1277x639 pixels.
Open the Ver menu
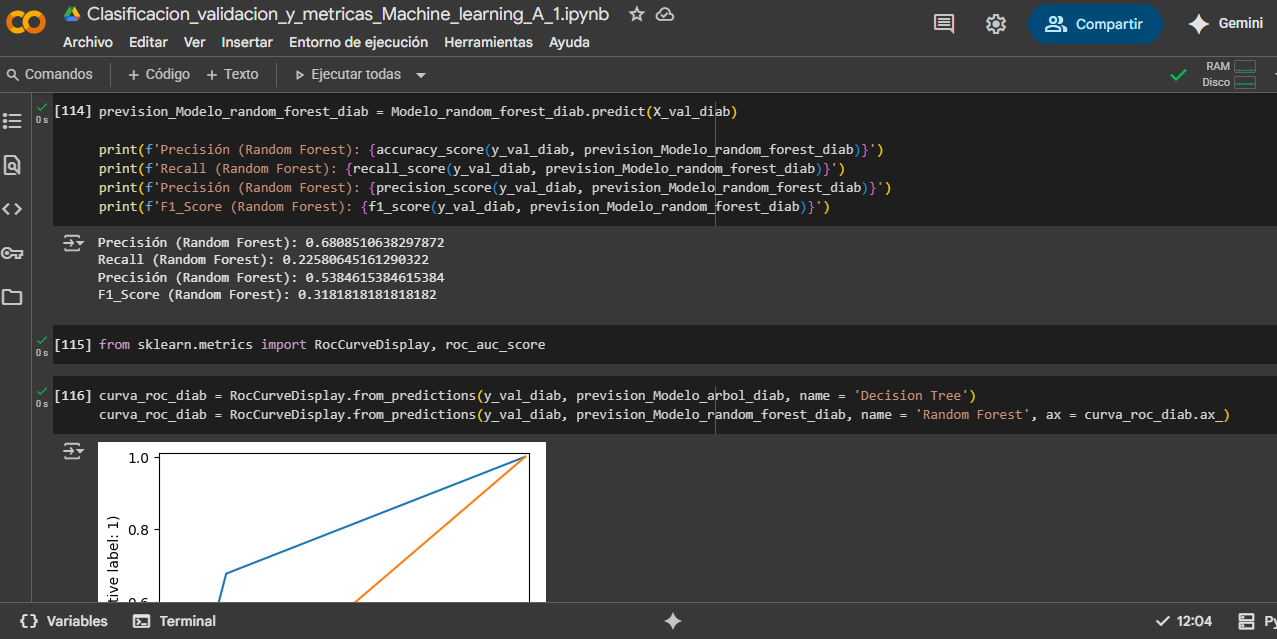pyautogui.click(x=194, y=42)
